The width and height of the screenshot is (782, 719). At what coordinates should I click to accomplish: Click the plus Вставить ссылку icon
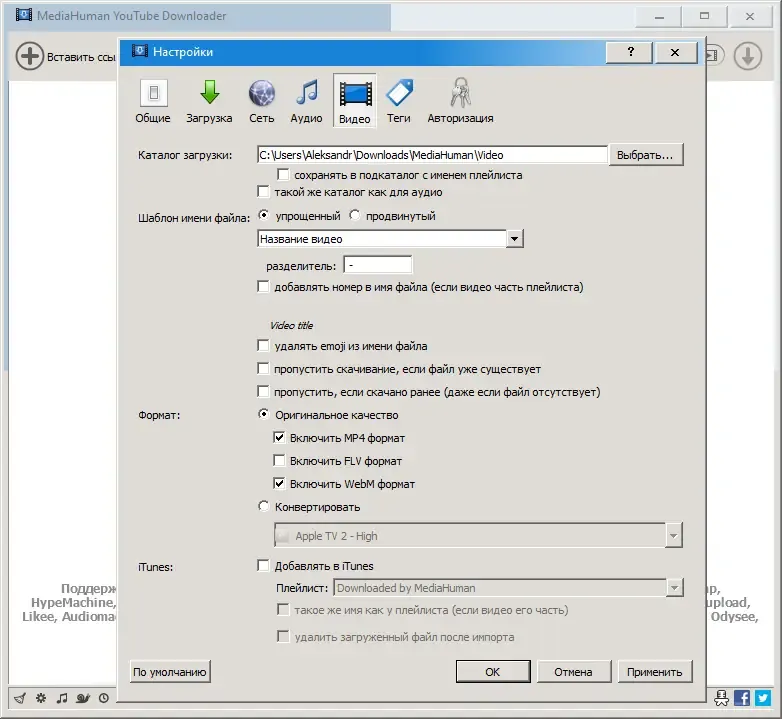tap(29, 56)
